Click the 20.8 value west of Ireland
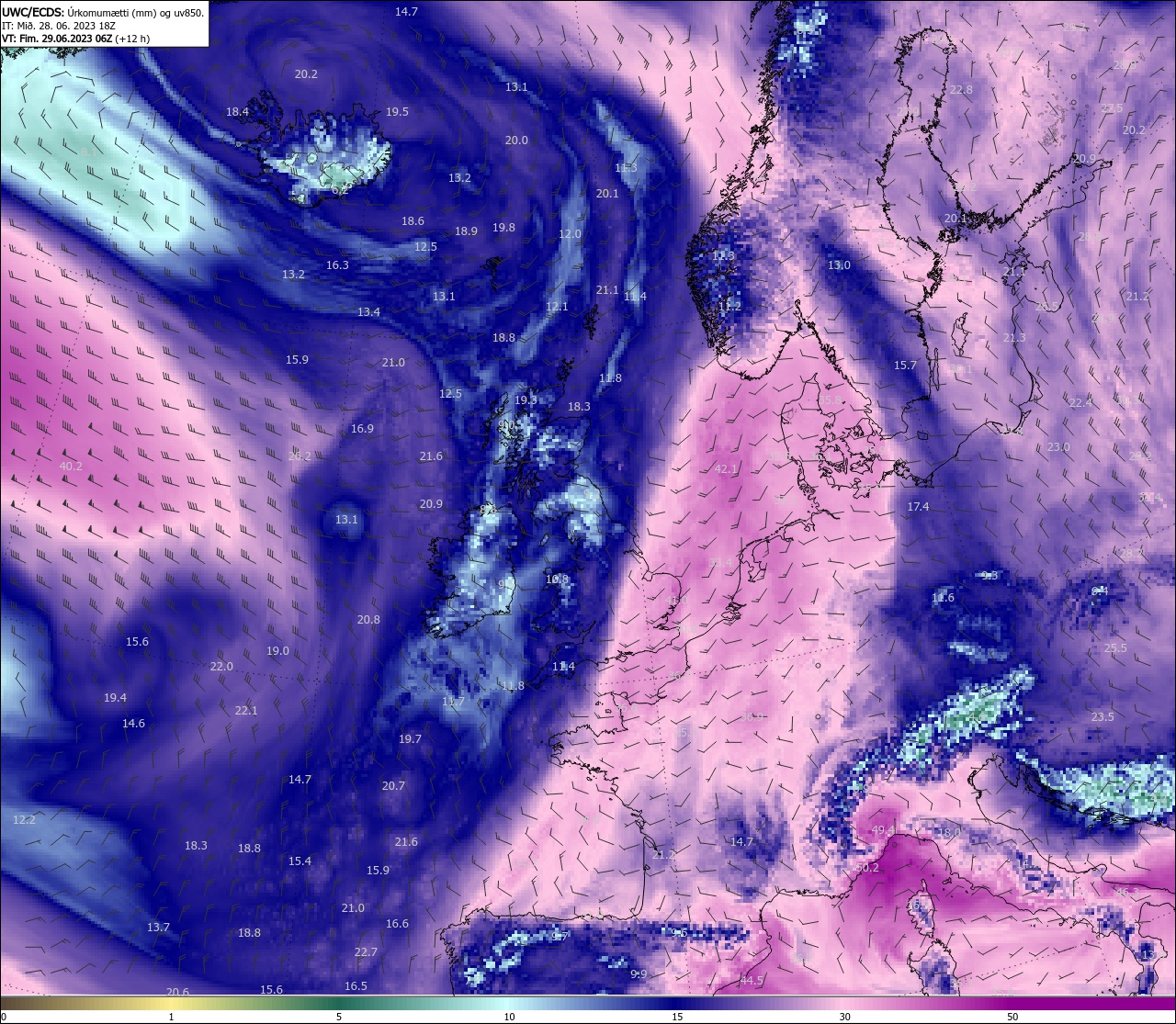This screenshot has width=1176, height=1024. [x=368, y=620]
